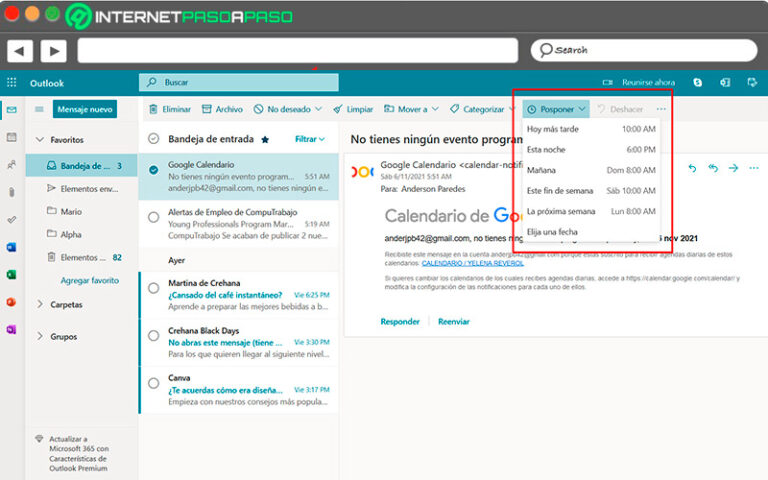Open To Do checkmark icon
Viewport: 768px width, 480px height.
12,220
